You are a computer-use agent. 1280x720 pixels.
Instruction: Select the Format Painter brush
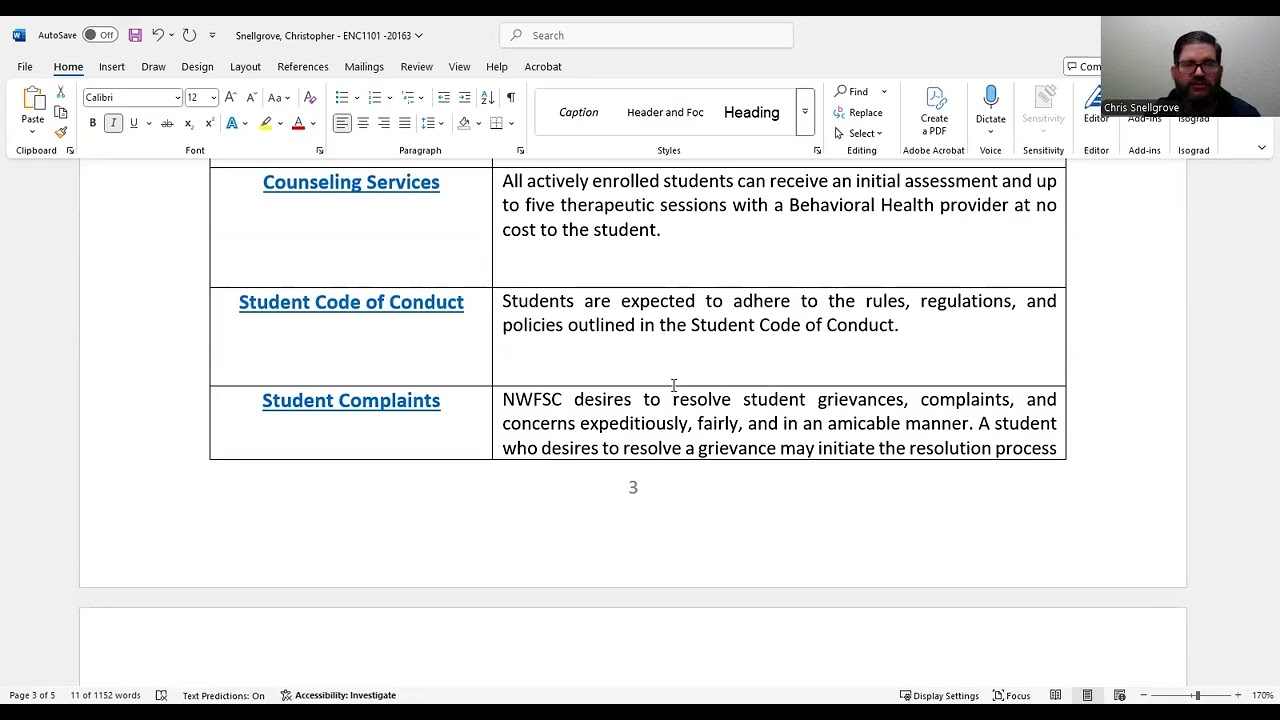click(x=61, y=132)
